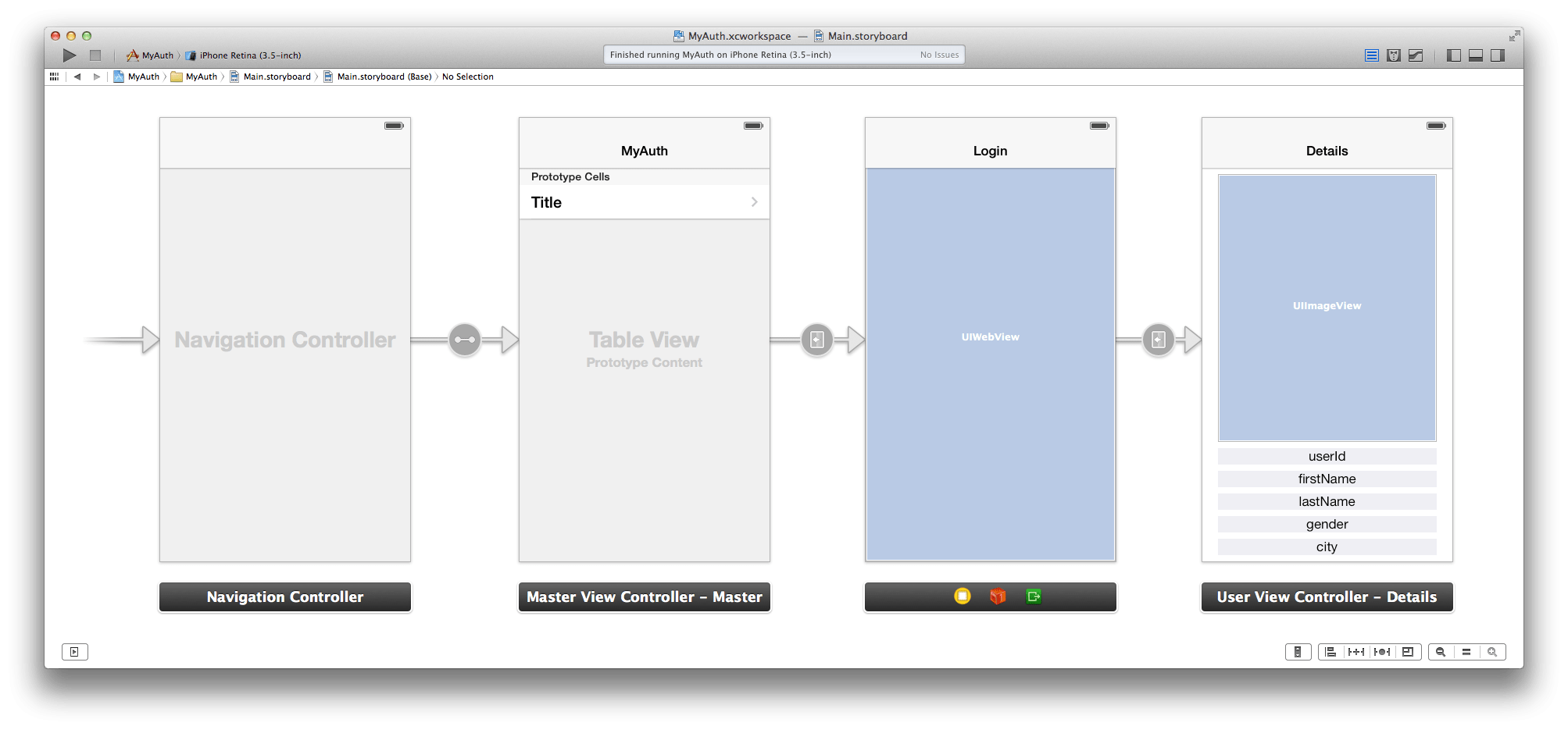Open the Assistant editor (bow-tie icon)
Image resolution: width=1568 pixels, height=730 pixels.
[1394, 55]
